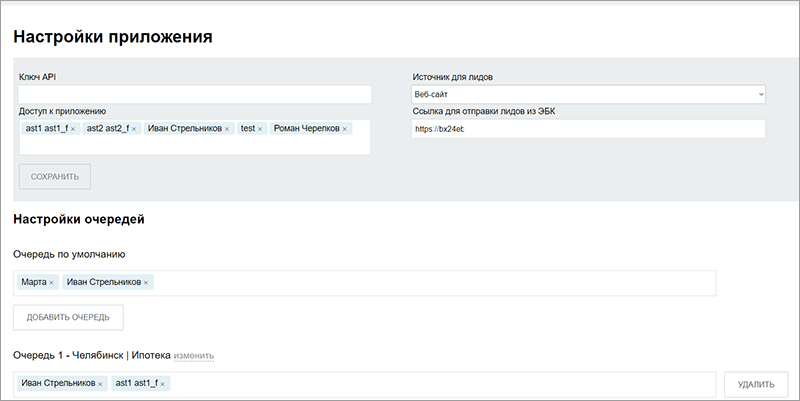Click the изменить link near Очередь 1
The width and height of the screenshot is (800, 401).
pyautogui.click(x=194, y=356)
